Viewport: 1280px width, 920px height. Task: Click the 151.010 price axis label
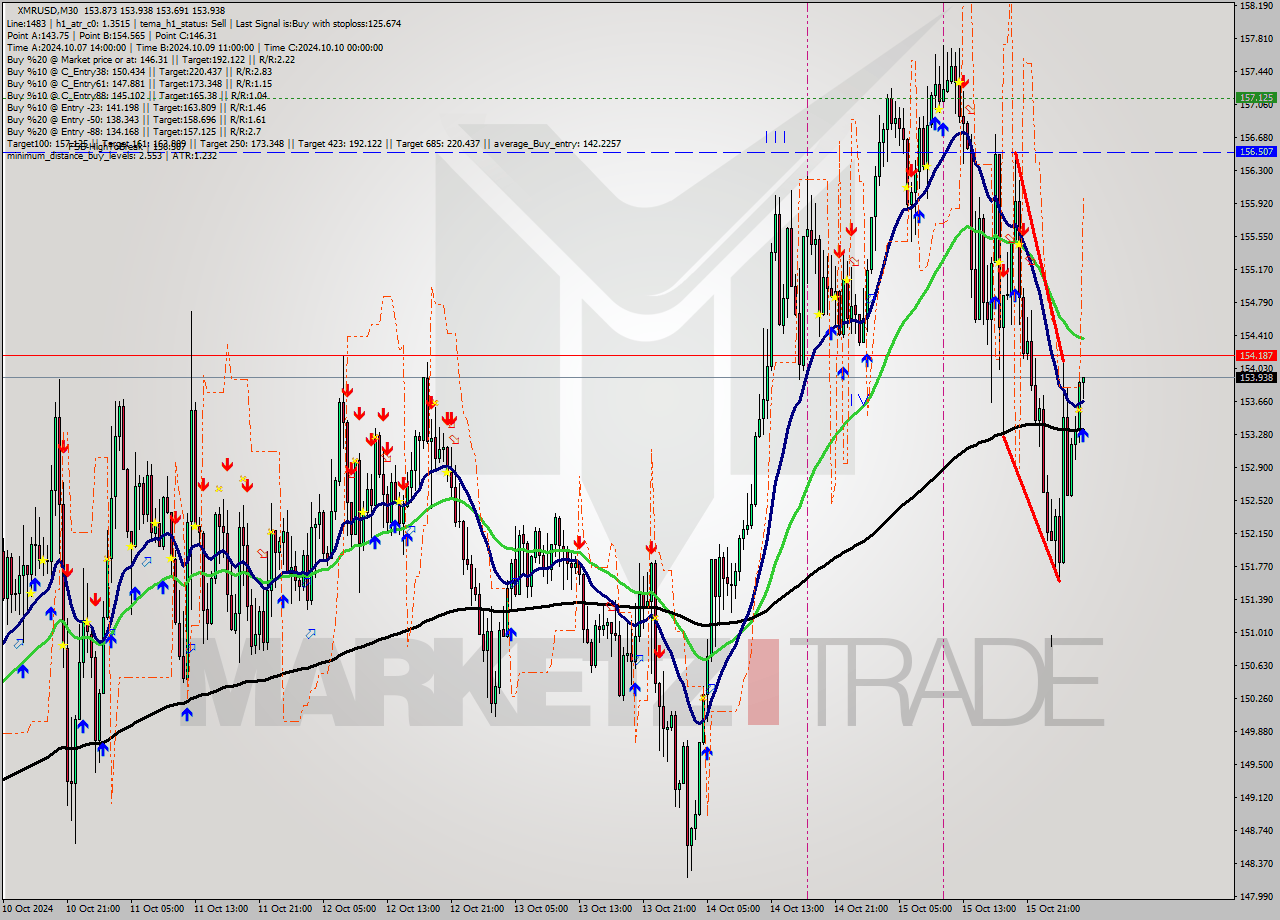[x=1256, y=633]
